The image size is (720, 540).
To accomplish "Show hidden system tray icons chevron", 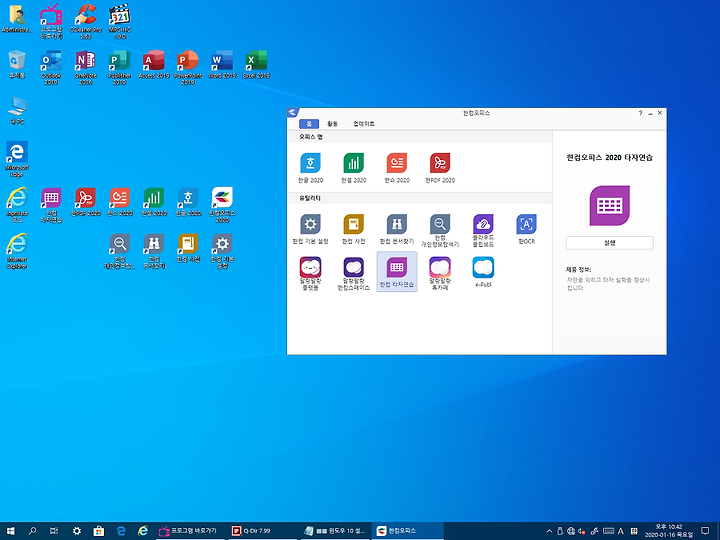I will click(x=549, y=531).
